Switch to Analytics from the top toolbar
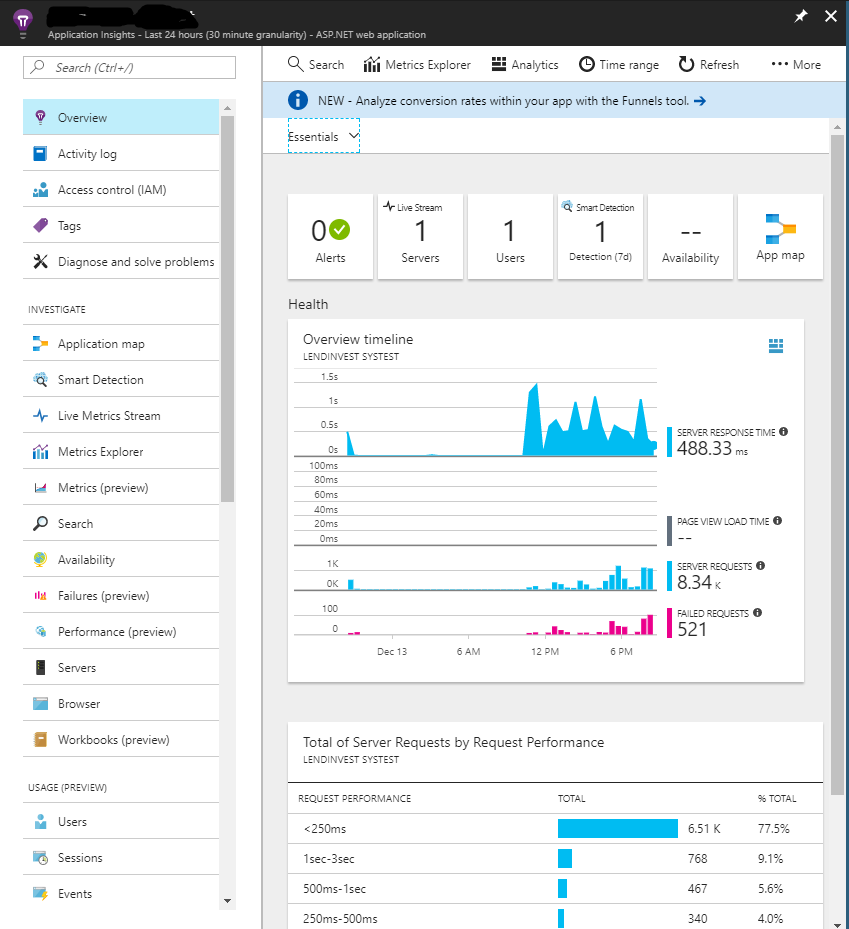This screenshot has height=929, width=849. coord(524,64)
